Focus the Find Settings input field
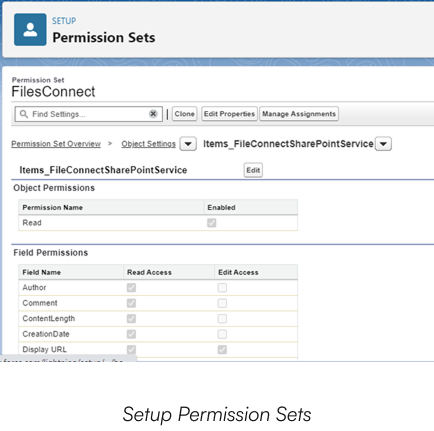 coord(88,114)
